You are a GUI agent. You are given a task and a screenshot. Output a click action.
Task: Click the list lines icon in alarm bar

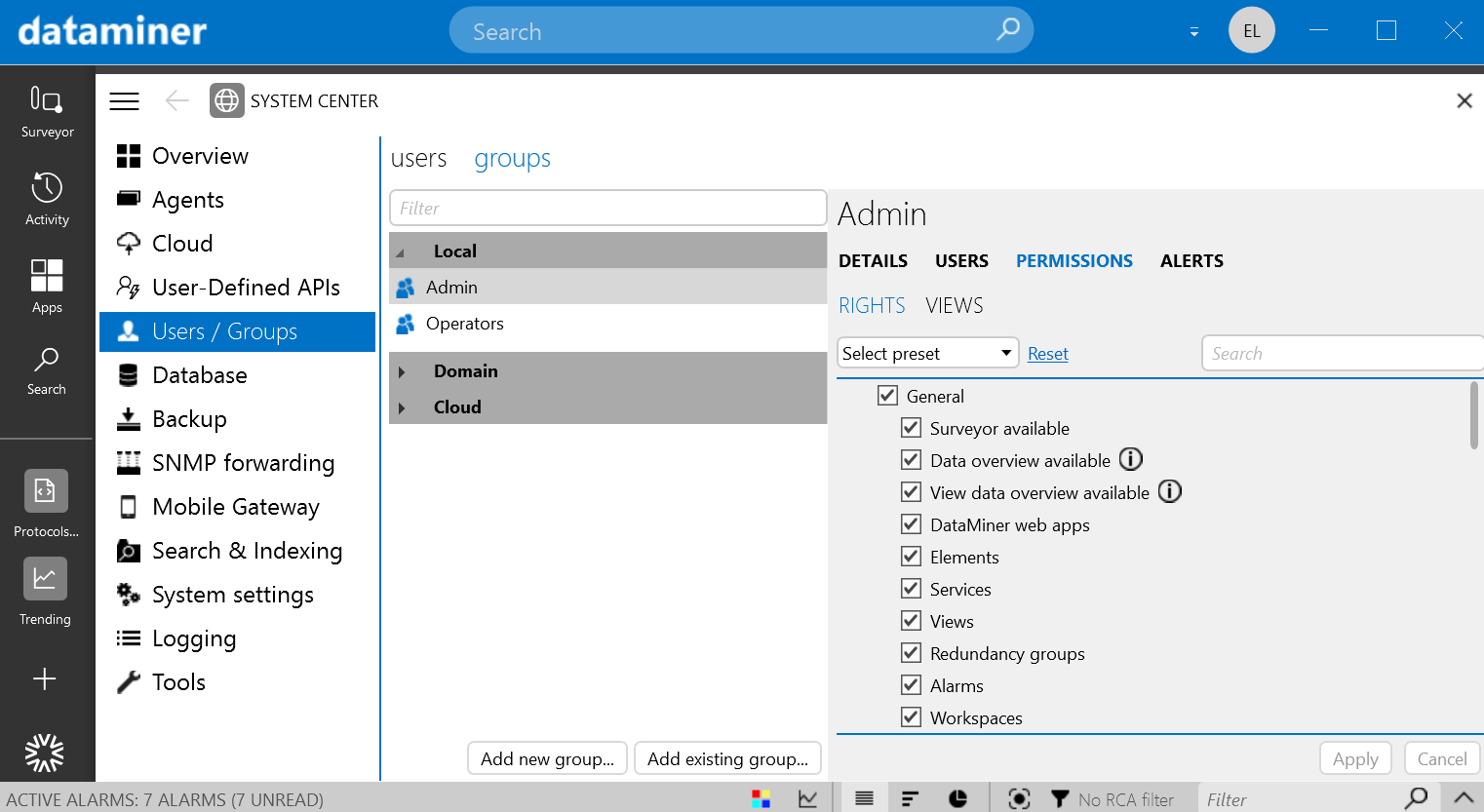point(864,799)
